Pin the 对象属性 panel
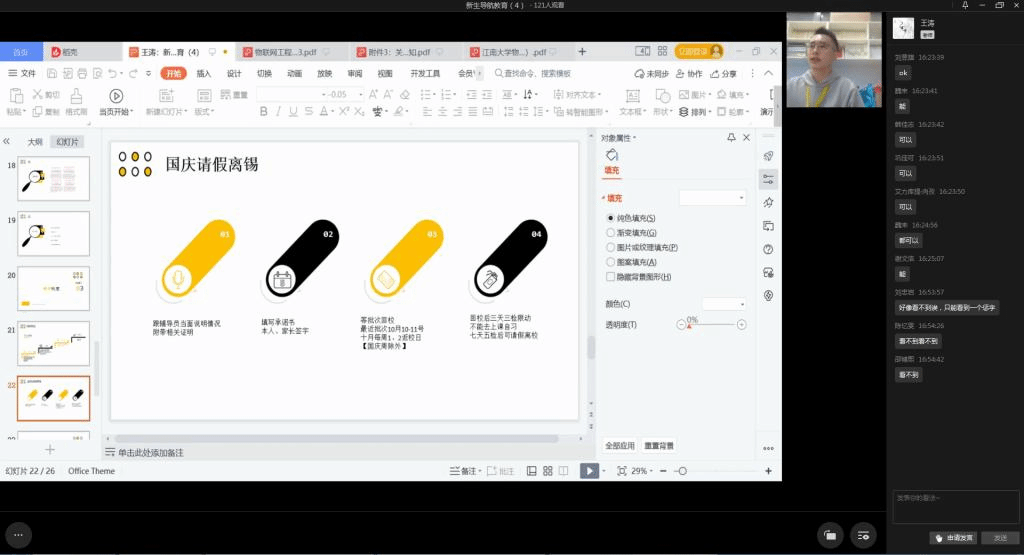The width and height of the screenshot is (1024, 555). point(731,138)
